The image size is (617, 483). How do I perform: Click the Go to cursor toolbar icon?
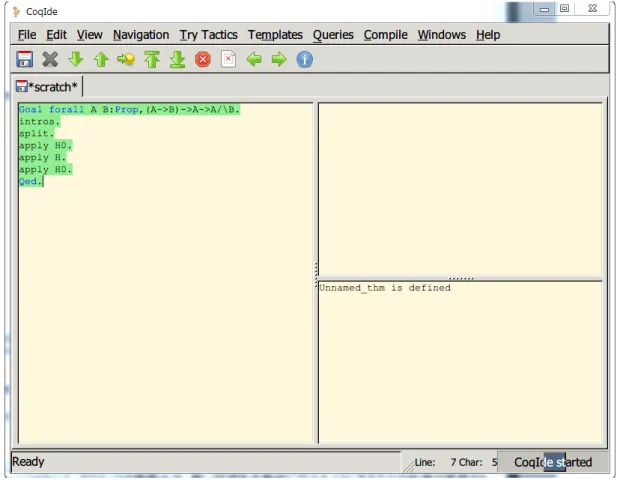[x=126, y=59]
